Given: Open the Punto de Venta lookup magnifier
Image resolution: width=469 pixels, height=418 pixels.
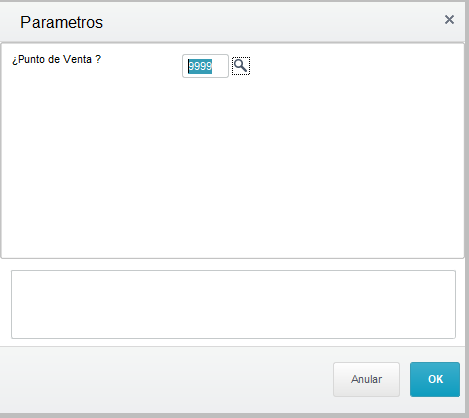Looking at the screenshot, I should [x=241, y=66].
